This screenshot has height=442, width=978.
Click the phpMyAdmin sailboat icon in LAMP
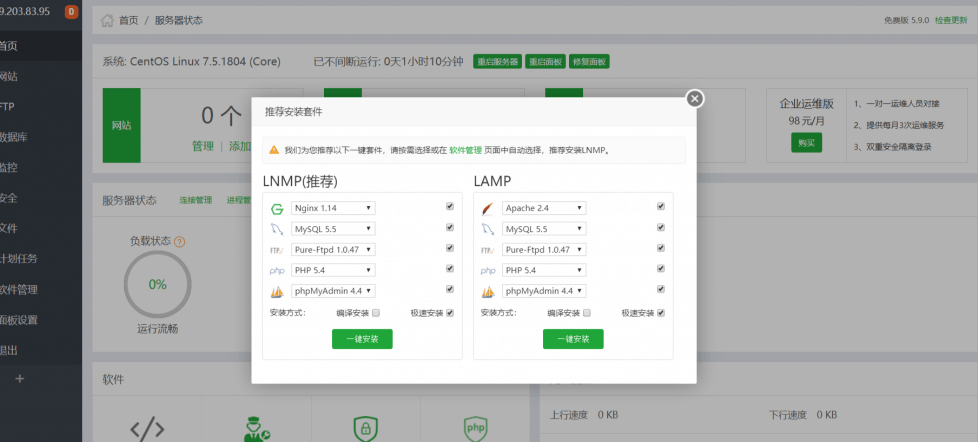[488, 292]
